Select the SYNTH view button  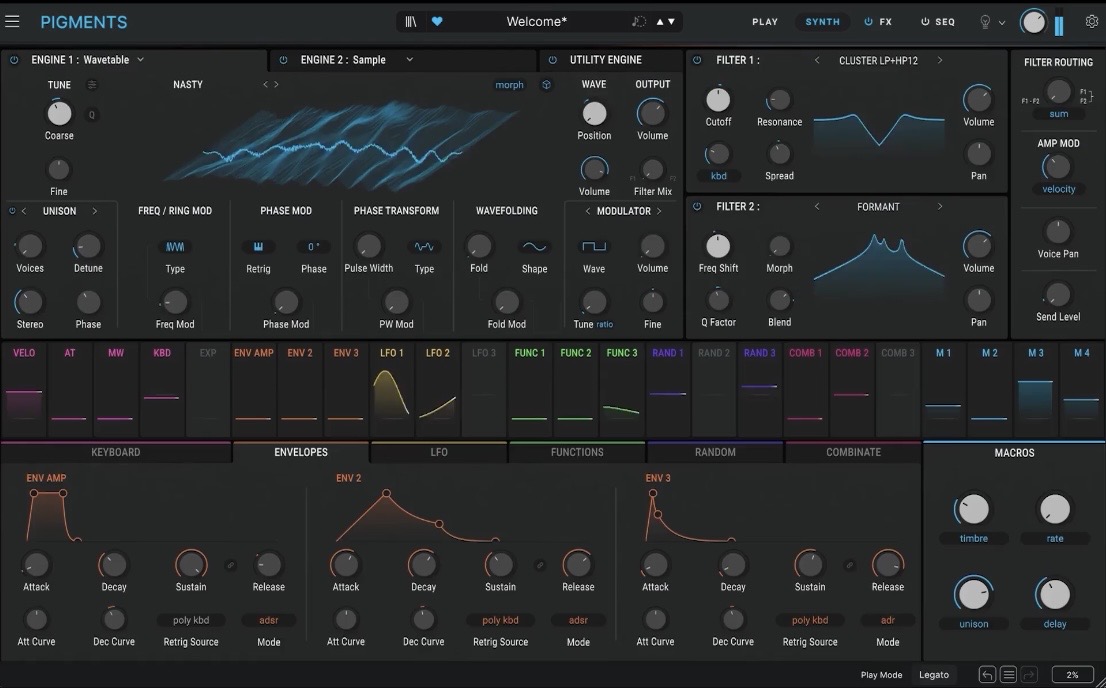(822, 21)
